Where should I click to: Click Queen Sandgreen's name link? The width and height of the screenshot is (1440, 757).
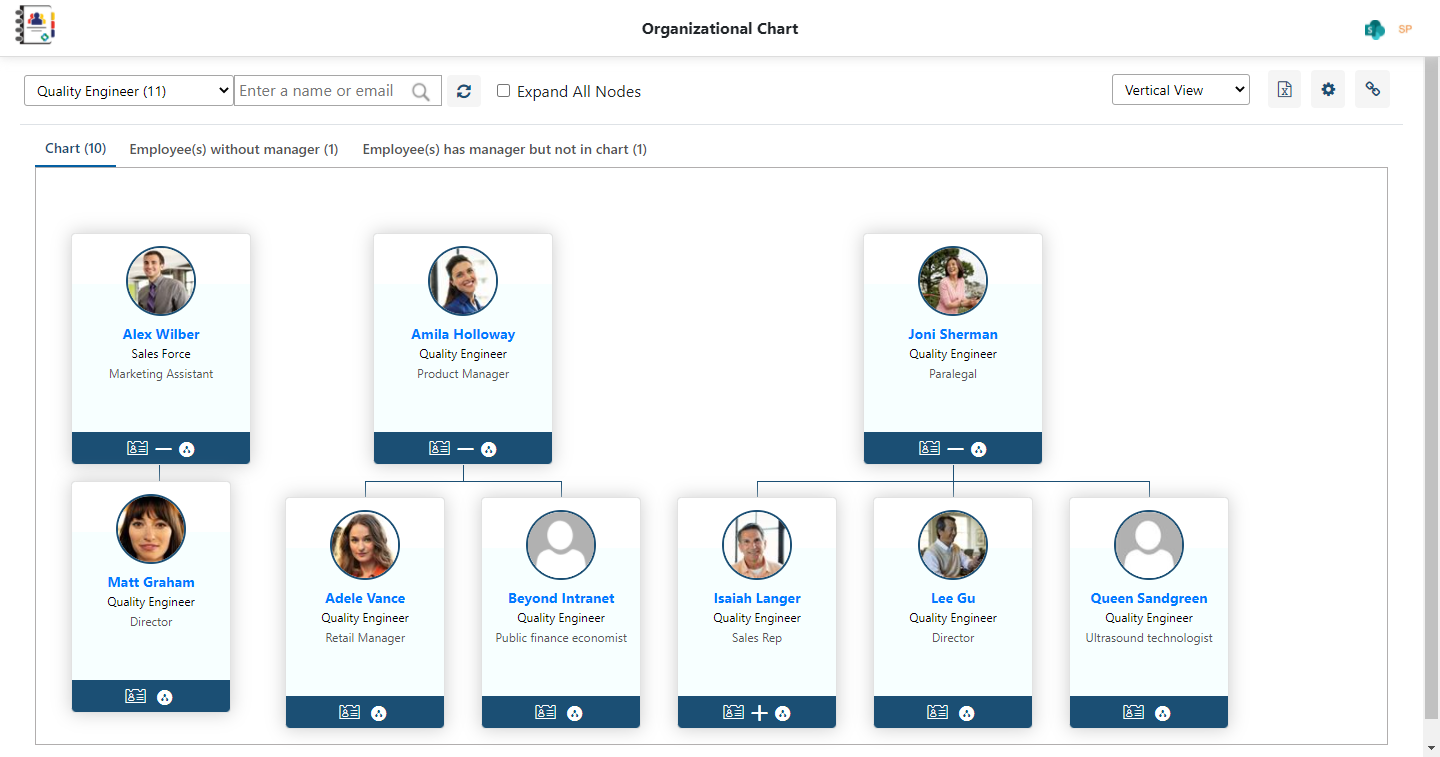pyautogui.click(x=1148, y=597)
